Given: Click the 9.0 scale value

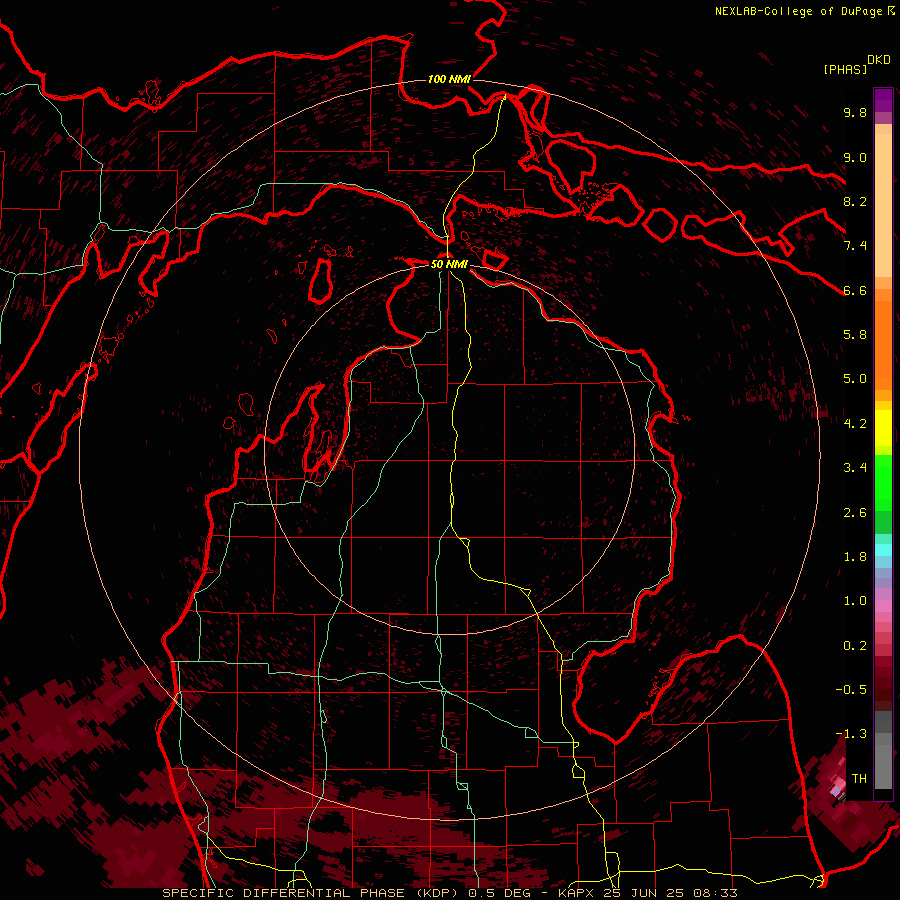Looking at the screenshot, I should tap(855, 157).
